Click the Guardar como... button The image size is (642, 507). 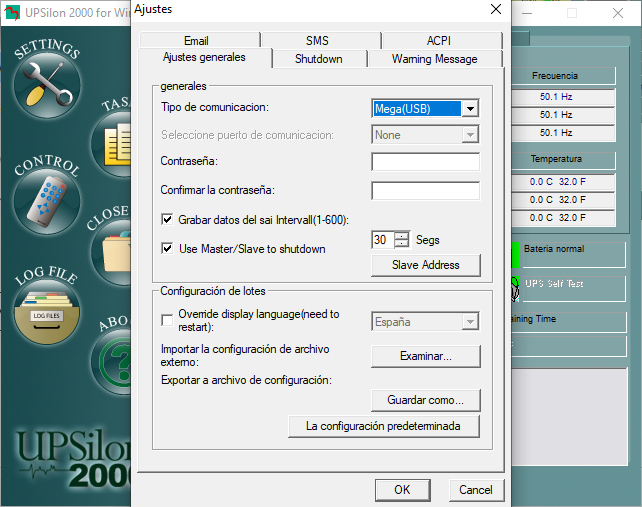(426, 400)
